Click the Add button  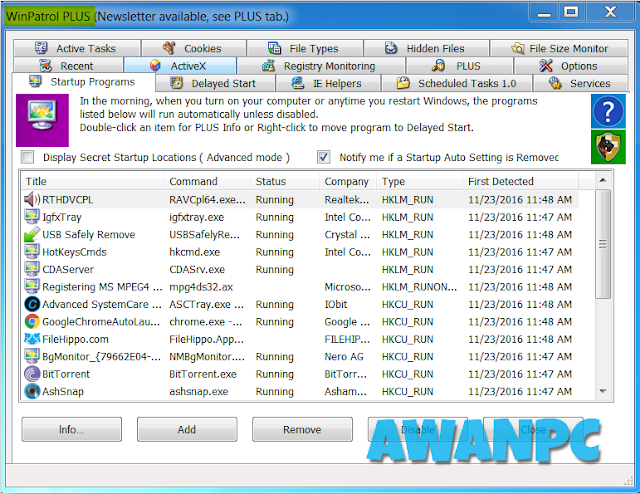(x=187, y=429)
